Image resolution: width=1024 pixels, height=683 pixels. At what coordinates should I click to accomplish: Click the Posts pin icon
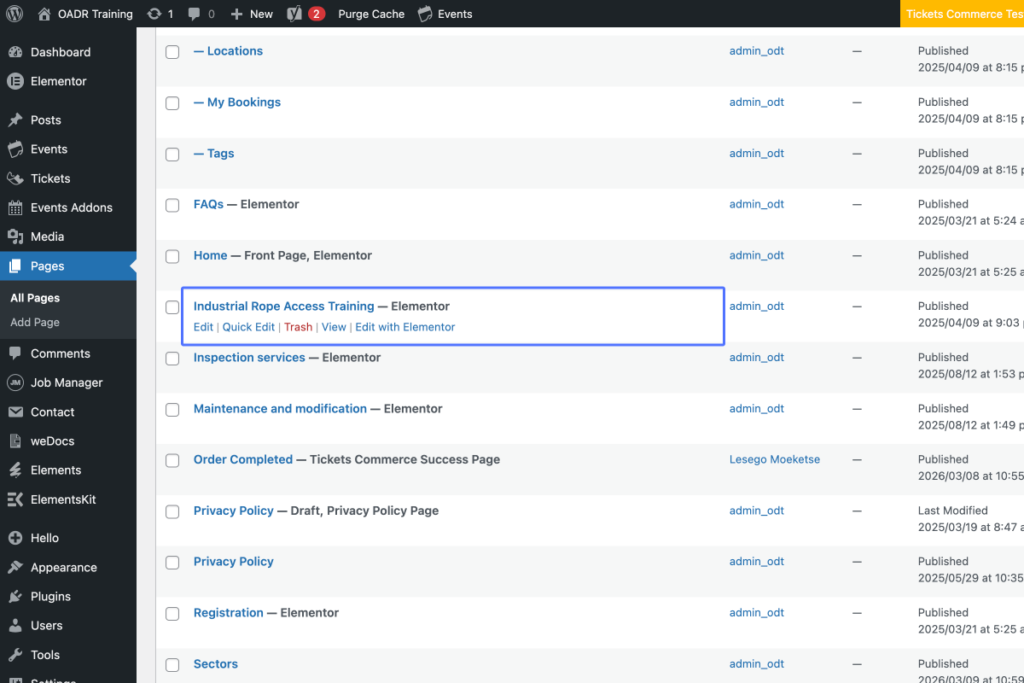pos(15,120)
